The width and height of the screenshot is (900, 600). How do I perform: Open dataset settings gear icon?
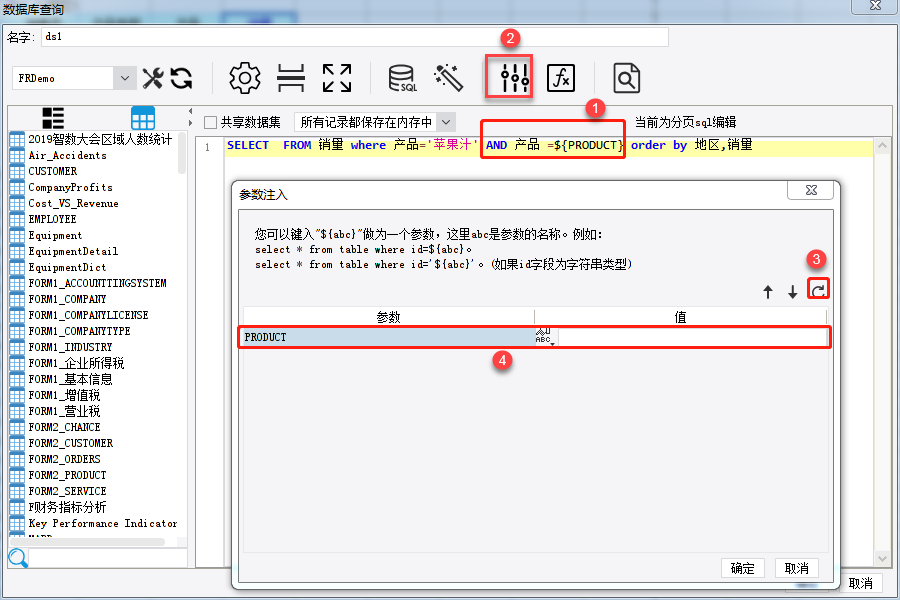pyautogui.click(x=245, y=78)
